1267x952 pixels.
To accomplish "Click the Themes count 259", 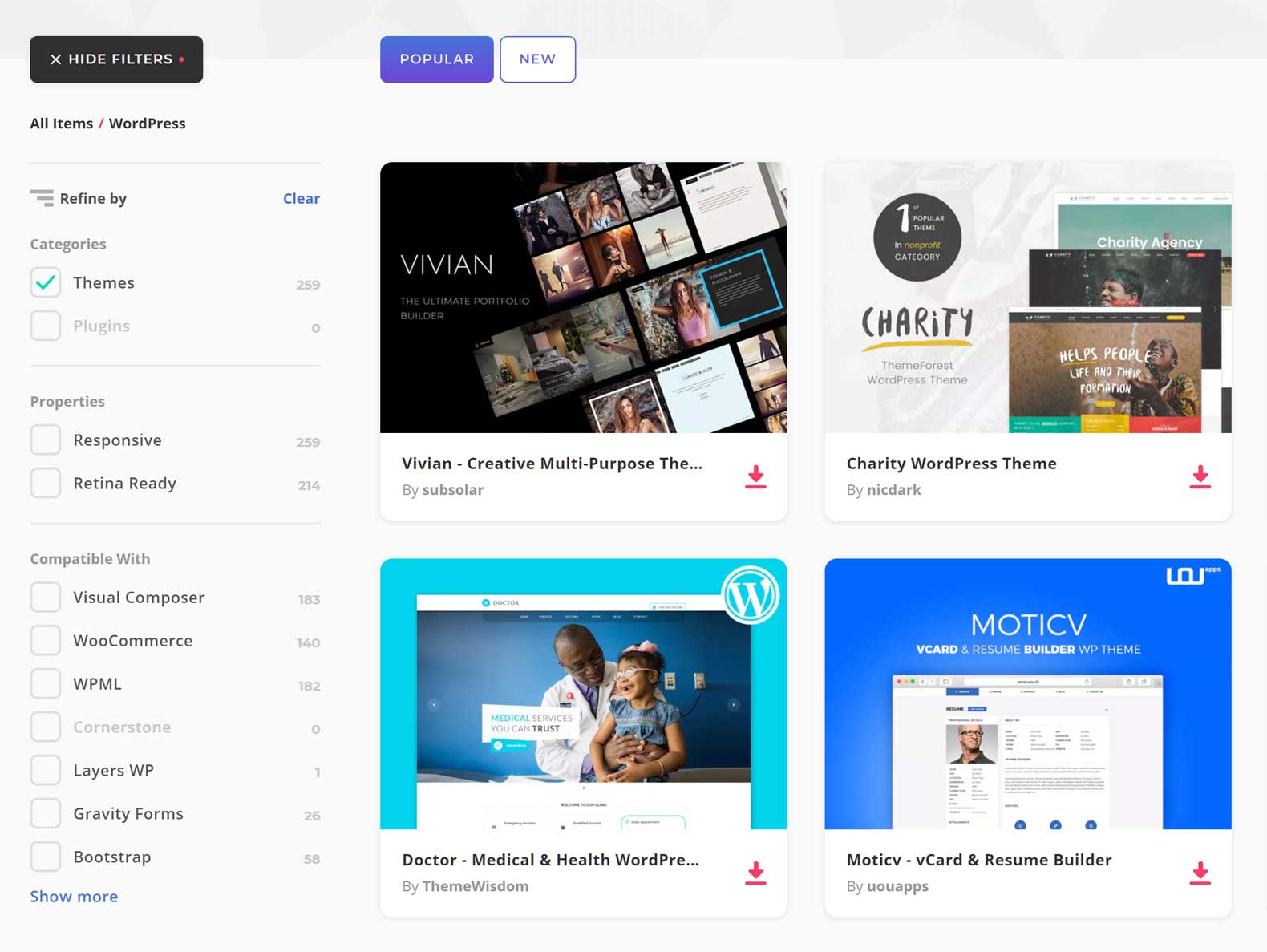I will tap(308, 285).
